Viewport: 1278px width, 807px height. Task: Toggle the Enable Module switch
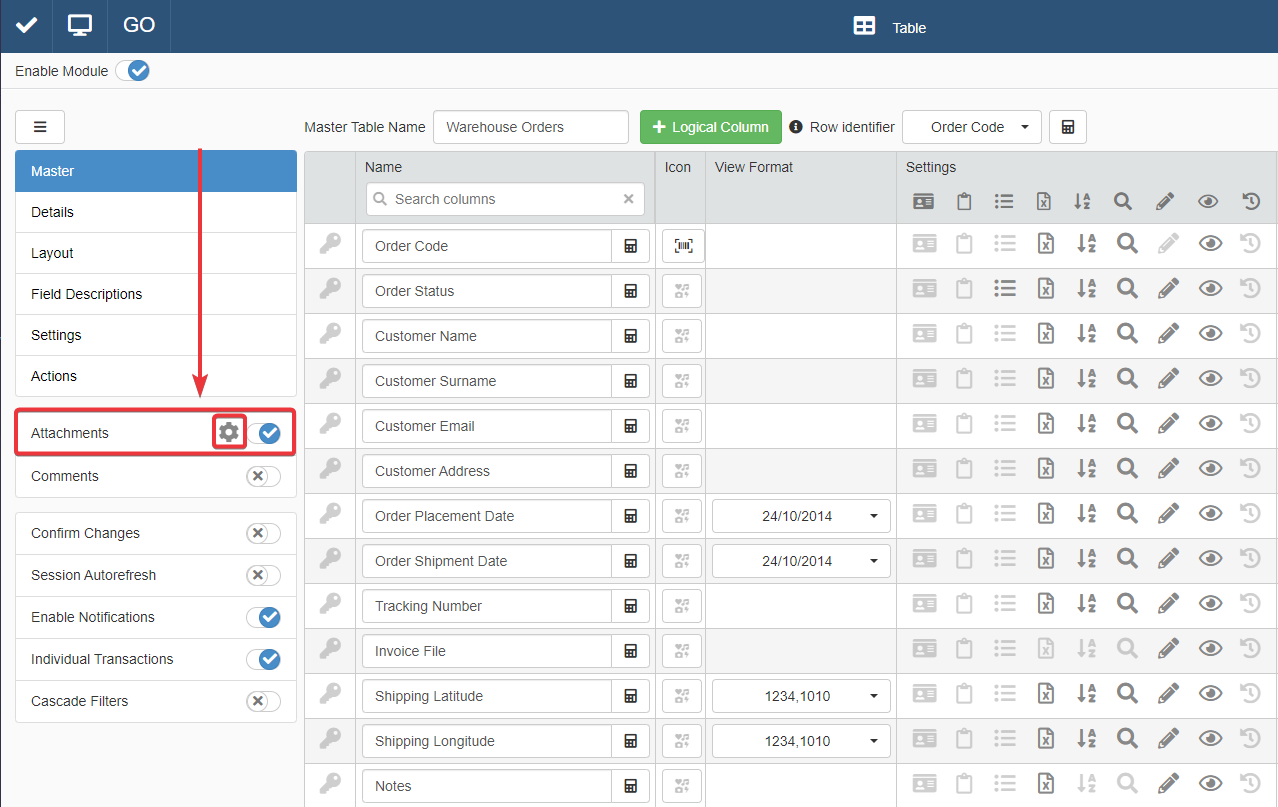132,71
